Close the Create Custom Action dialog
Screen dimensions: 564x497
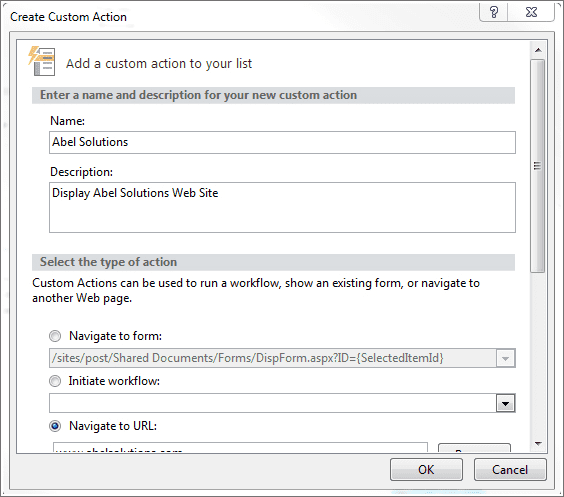(531, 12)
